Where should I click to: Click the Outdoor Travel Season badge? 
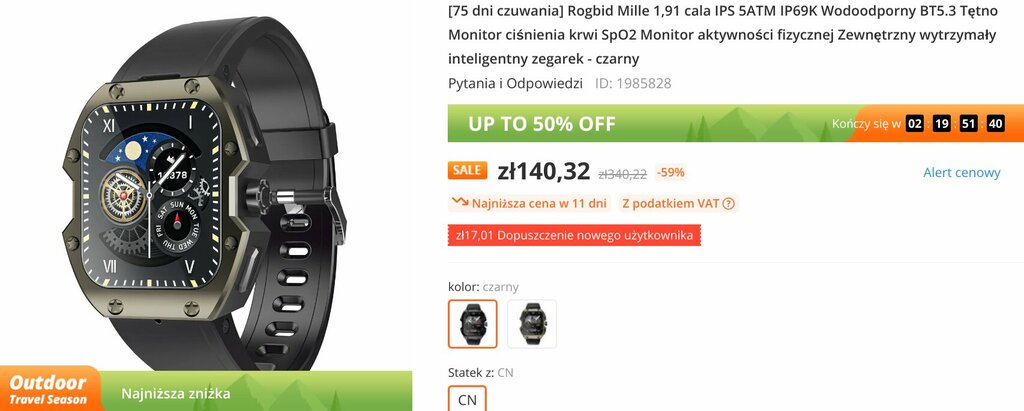click(50, 389)
